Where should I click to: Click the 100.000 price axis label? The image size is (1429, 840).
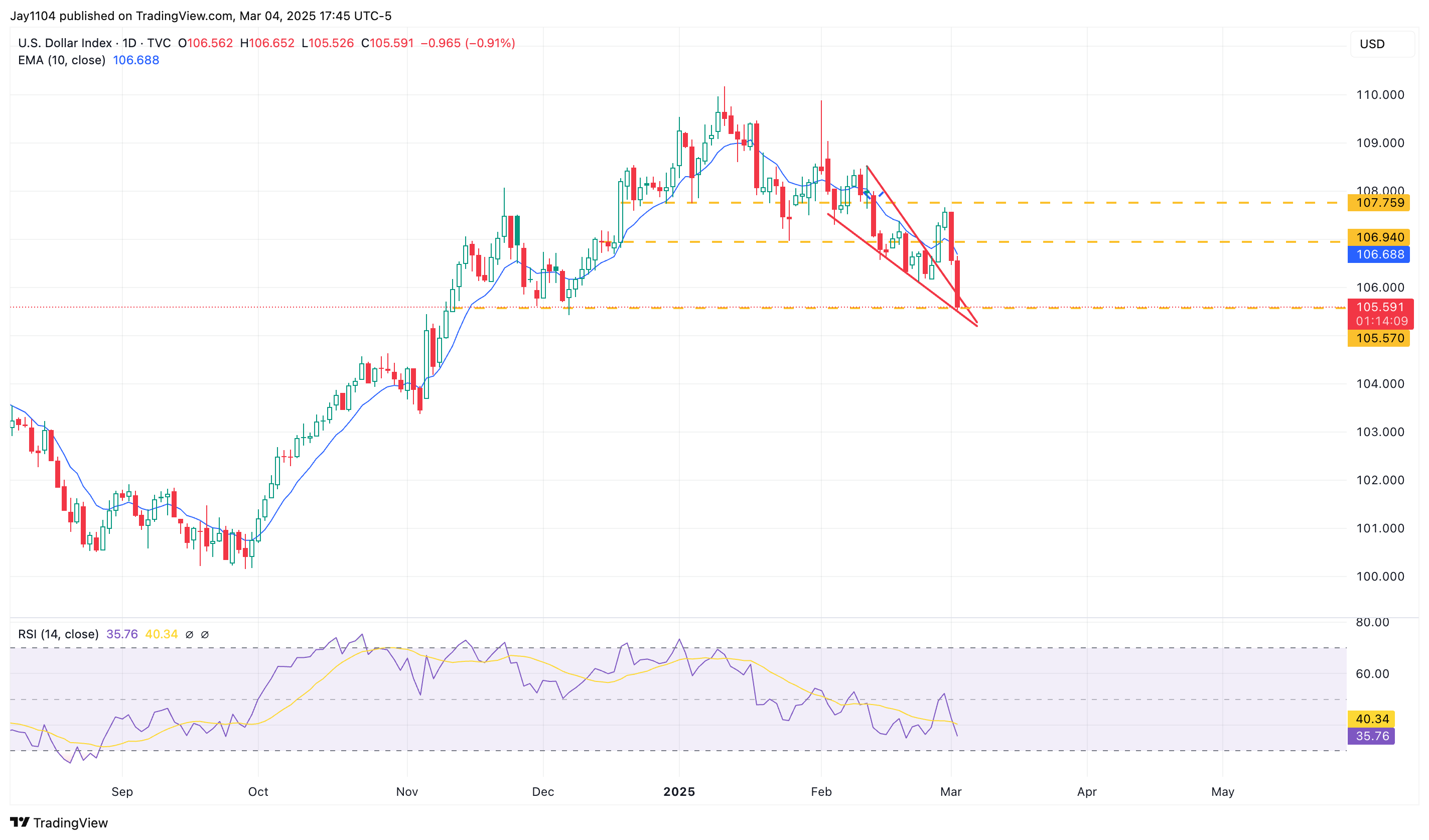click(x=1380, y=577)
